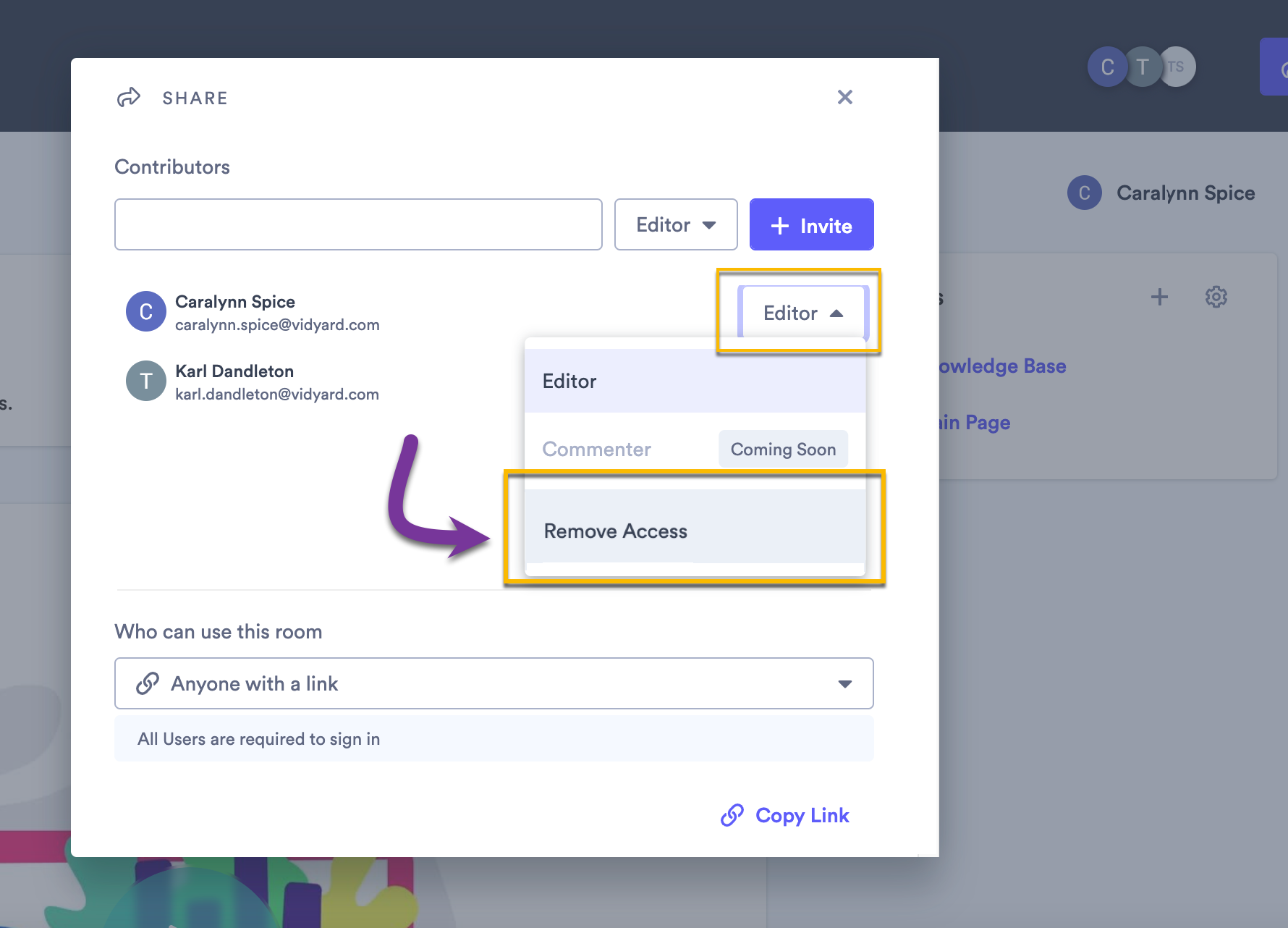Image resolution: width=1288 pixels, height=928 pixels.
Task: Click the Caralynn Spice contributor name
Action: (235, 301)
